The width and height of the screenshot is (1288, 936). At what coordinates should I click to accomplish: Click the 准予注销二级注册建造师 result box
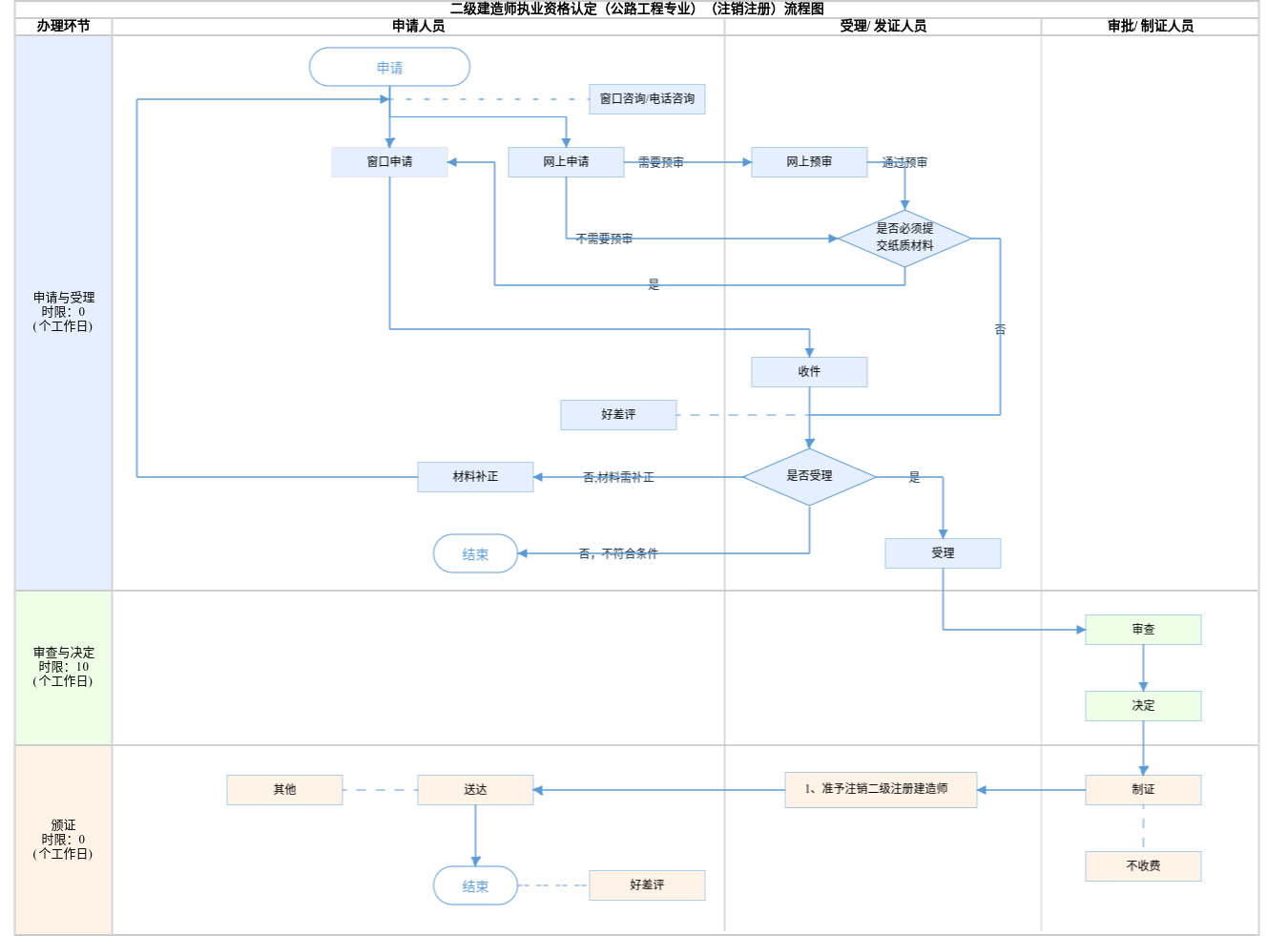pyautogui.click(x=881, y=790)
